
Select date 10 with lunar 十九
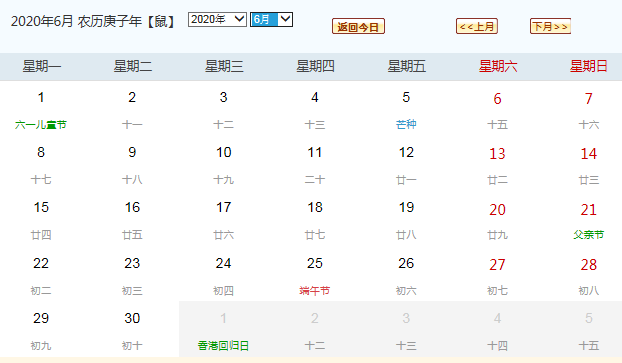tap(223, 165)
